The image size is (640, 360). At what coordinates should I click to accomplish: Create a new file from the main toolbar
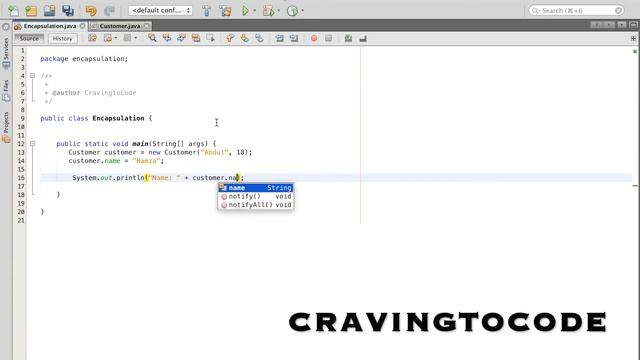[x=13, y=11]
